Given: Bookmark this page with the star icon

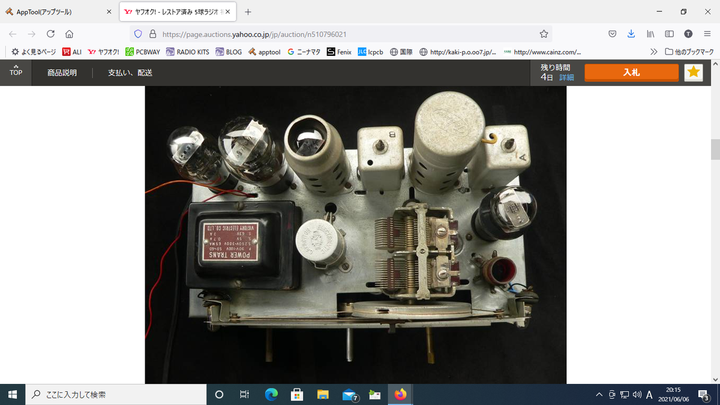Looking at the screenshot, I should coord(543,33).
